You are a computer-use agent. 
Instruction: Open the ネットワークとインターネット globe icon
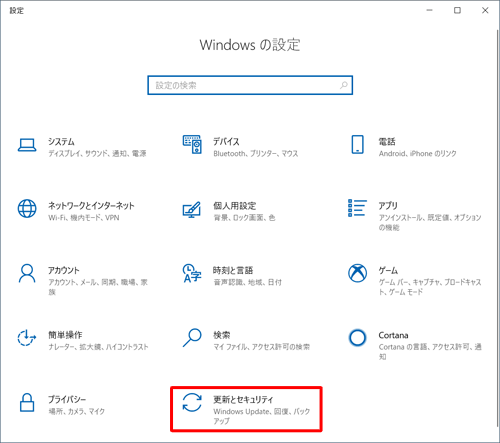coord(27,209)
